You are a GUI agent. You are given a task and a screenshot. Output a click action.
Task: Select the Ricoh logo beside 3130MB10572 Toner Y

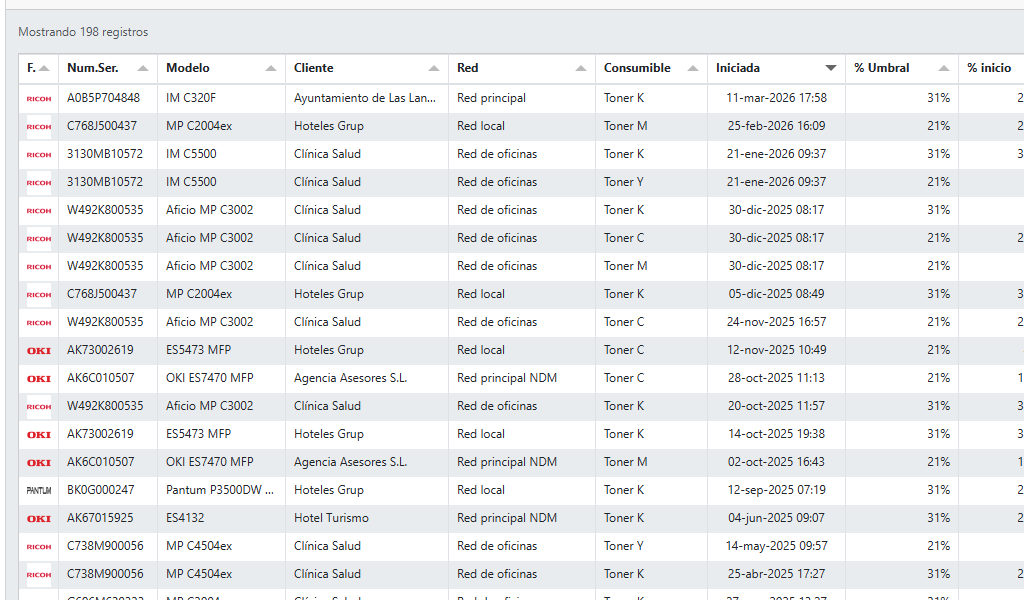pyautogui.click(x=39, y=183)
